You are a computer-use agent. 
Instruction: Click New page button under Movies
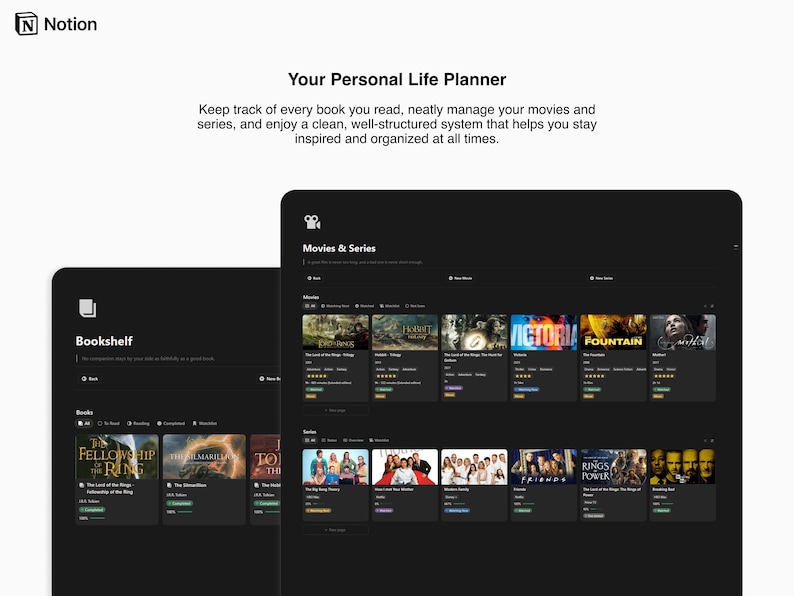pyautogui.click(x=335, y=410)
